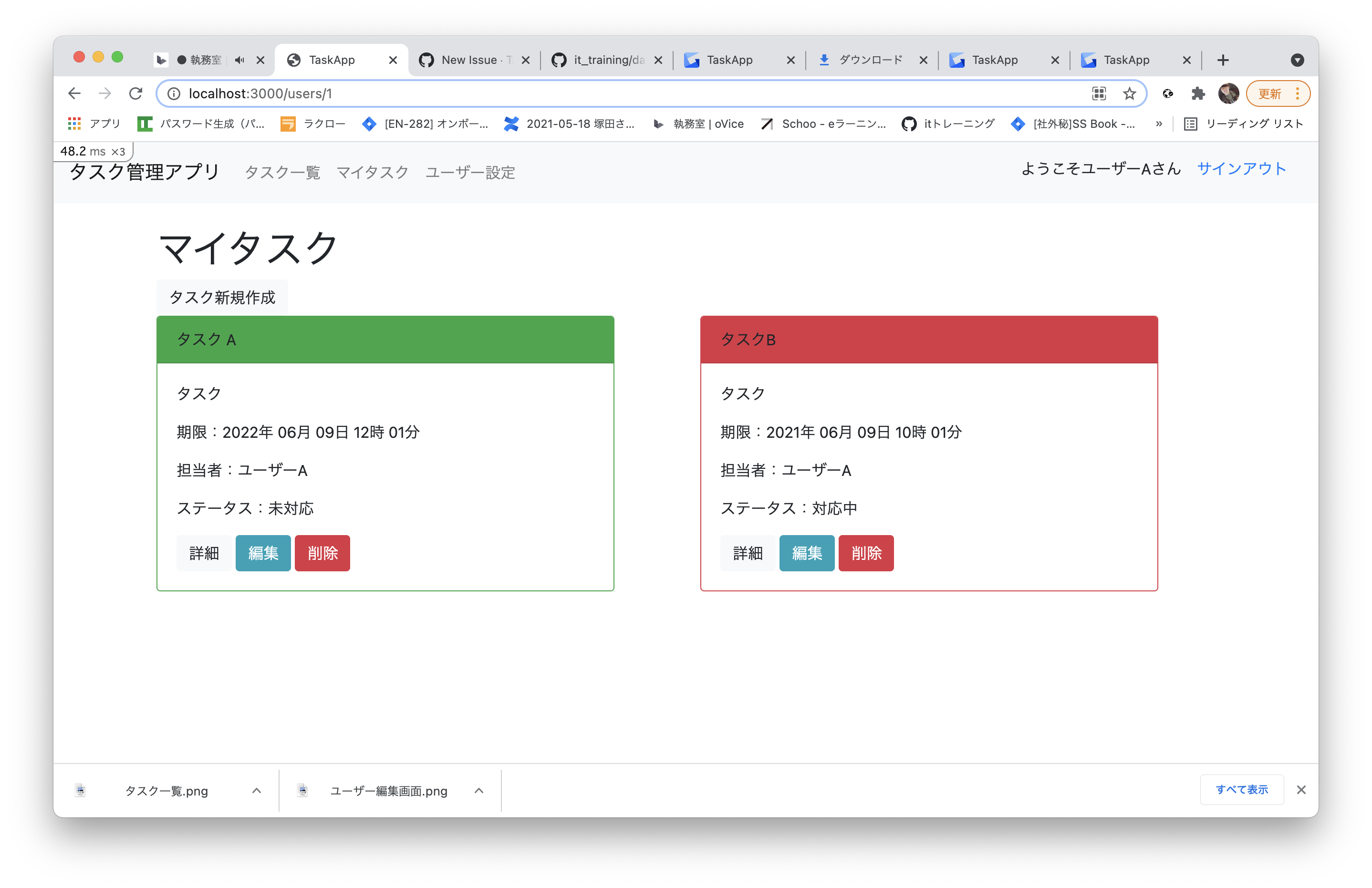Open the 48.2 ms profiler badge
The width and height of the screenshot is (1372, 888).
click(x=93, y=151)
